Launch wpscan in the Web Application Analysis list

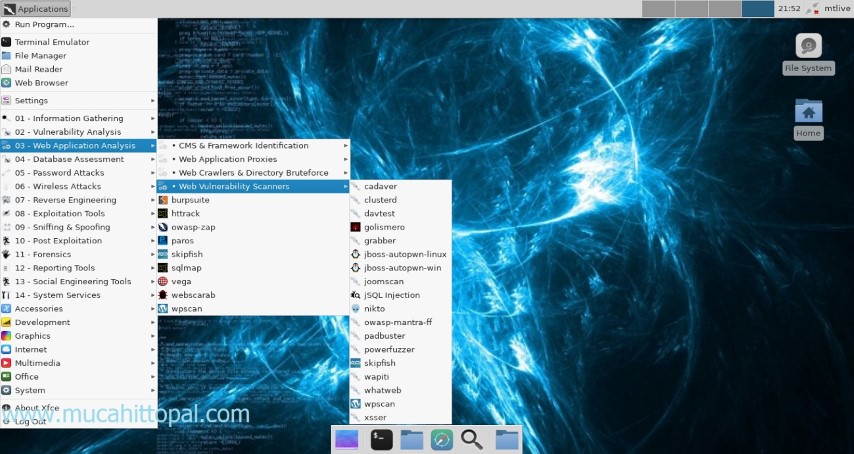(253, 309)
